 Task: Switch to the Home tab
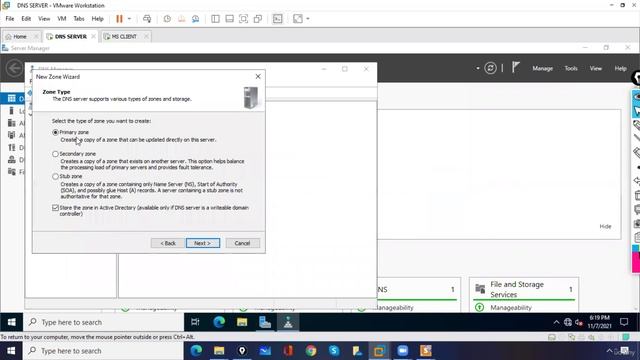pos(19,37)
